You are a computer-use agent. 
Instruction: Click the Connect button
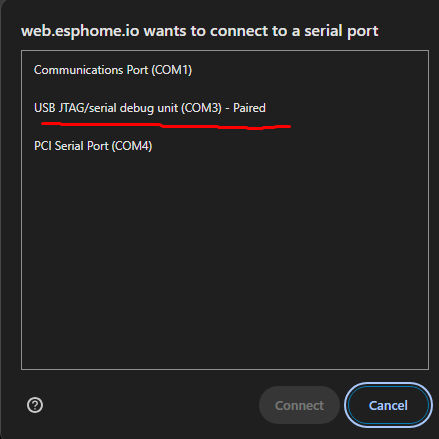pyautogui.click(x=299, y=405)
